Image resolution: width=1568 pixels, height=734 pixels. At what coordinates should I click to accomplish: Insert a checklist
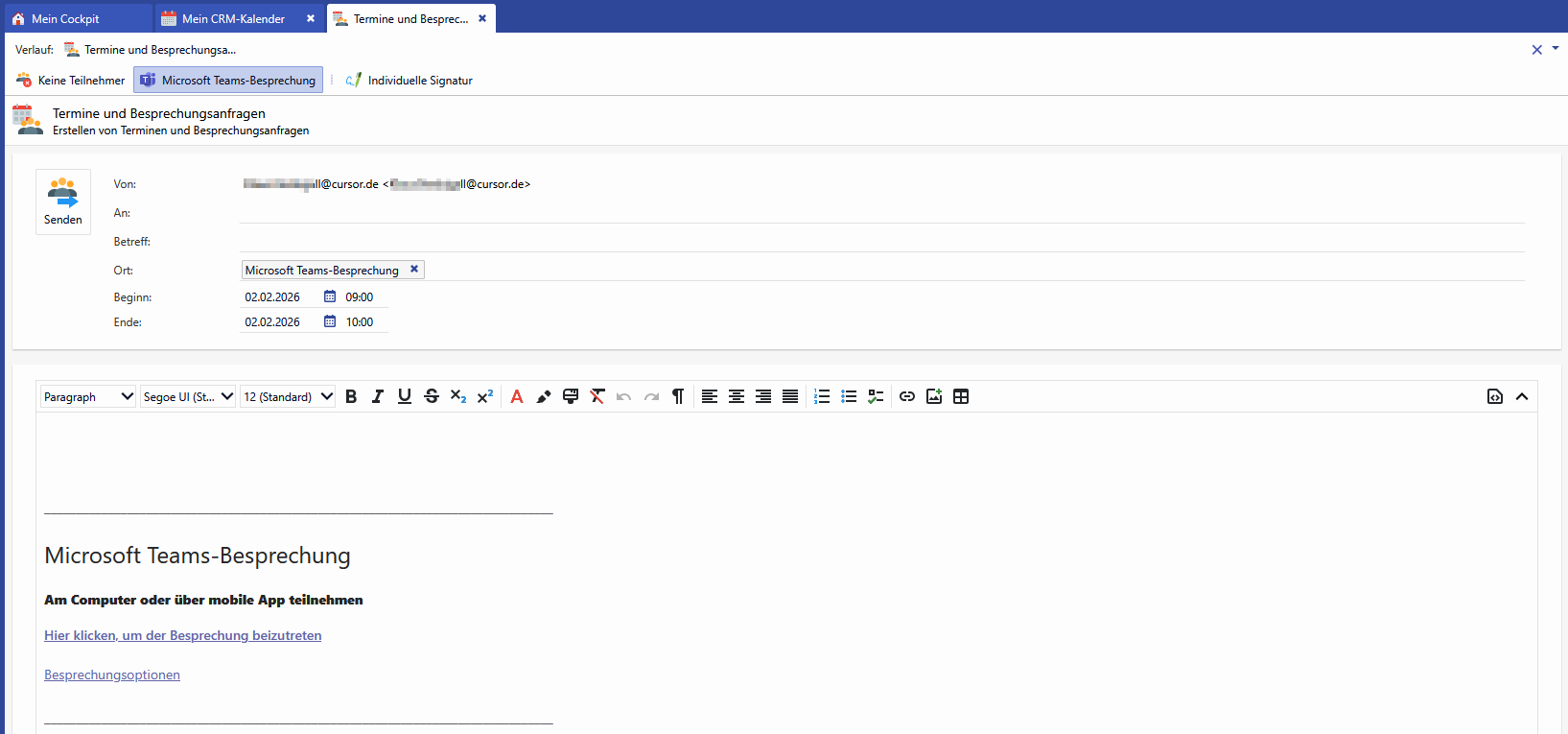(876, 396)
